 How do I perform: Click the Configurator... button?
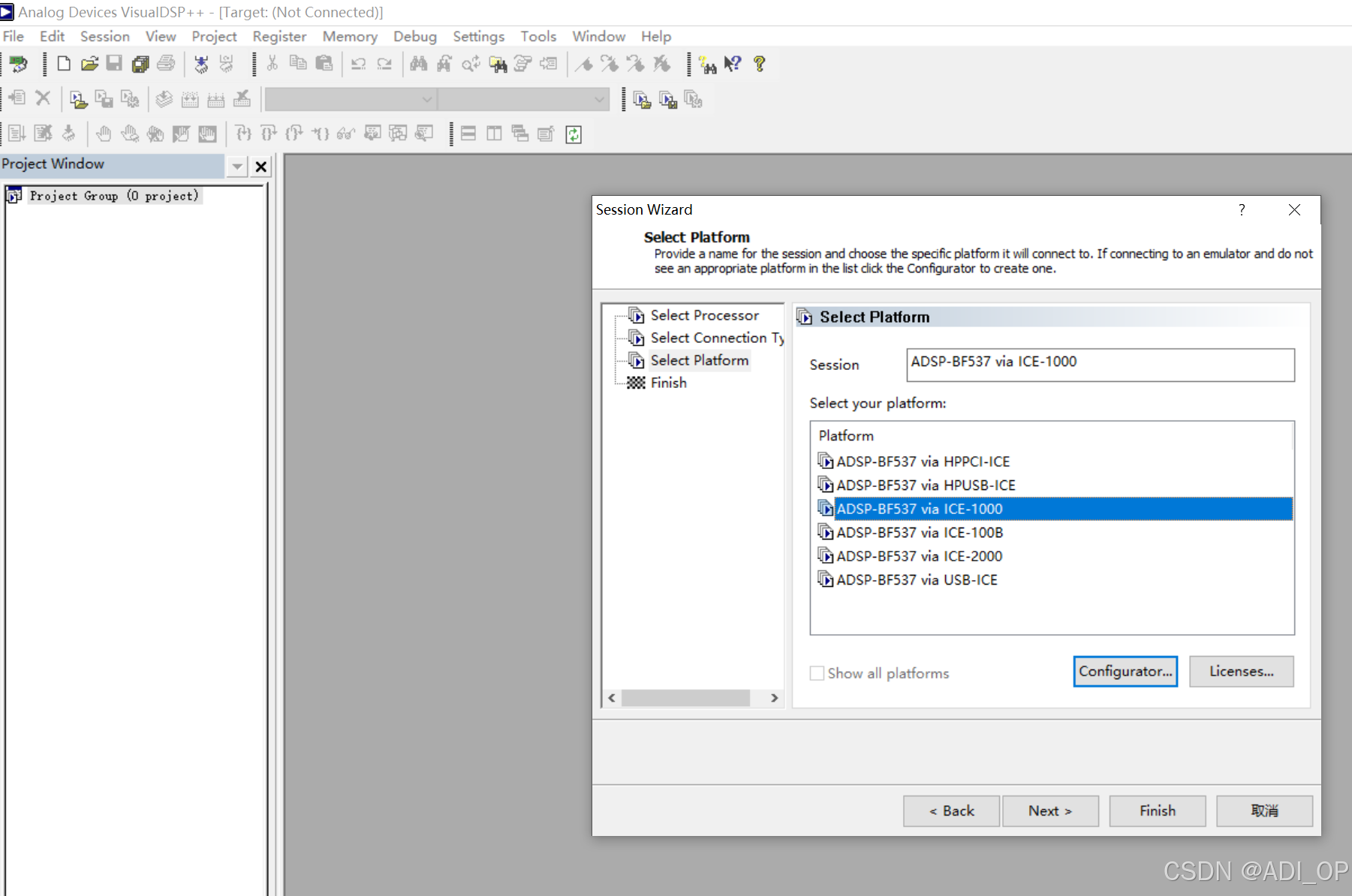(x=1125, y=672)
